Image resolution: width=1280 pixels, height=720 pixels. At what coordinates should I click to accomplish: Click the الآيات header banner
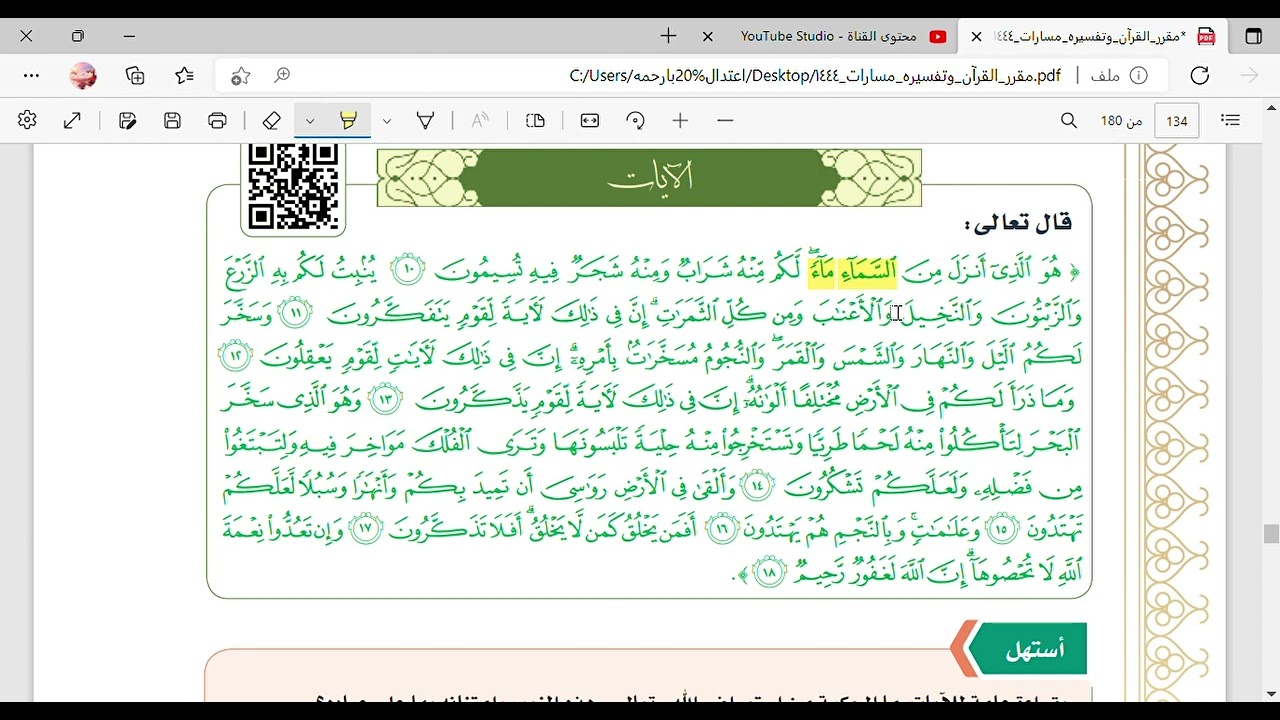(x=649, y=178)
